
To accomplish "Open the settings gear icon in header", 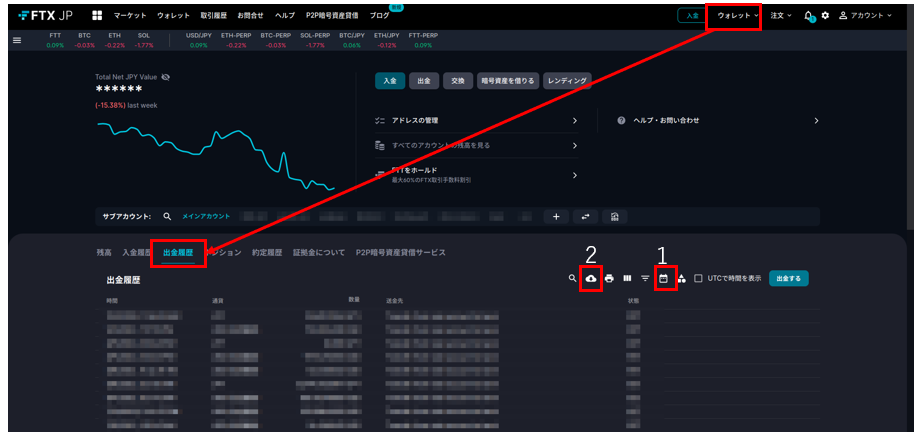I will (825, 15).
